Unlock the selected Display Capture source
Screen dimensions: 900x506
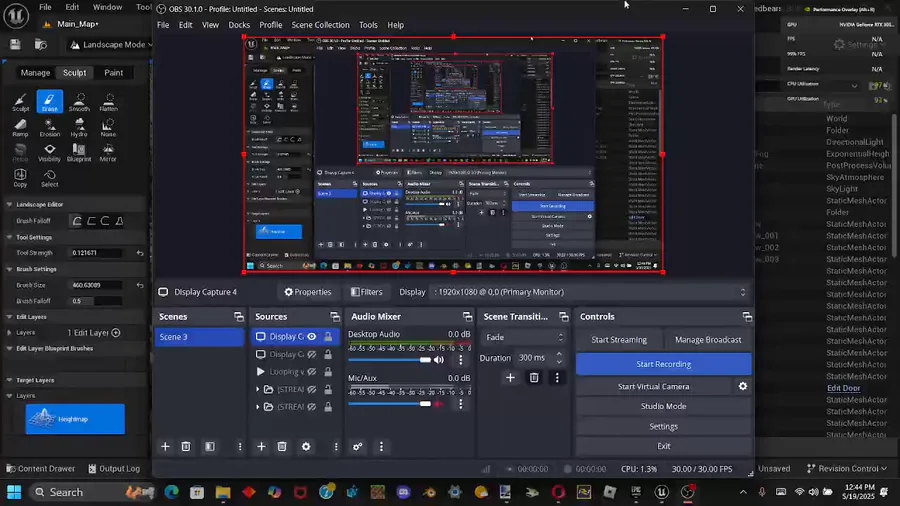coord(328,337)
